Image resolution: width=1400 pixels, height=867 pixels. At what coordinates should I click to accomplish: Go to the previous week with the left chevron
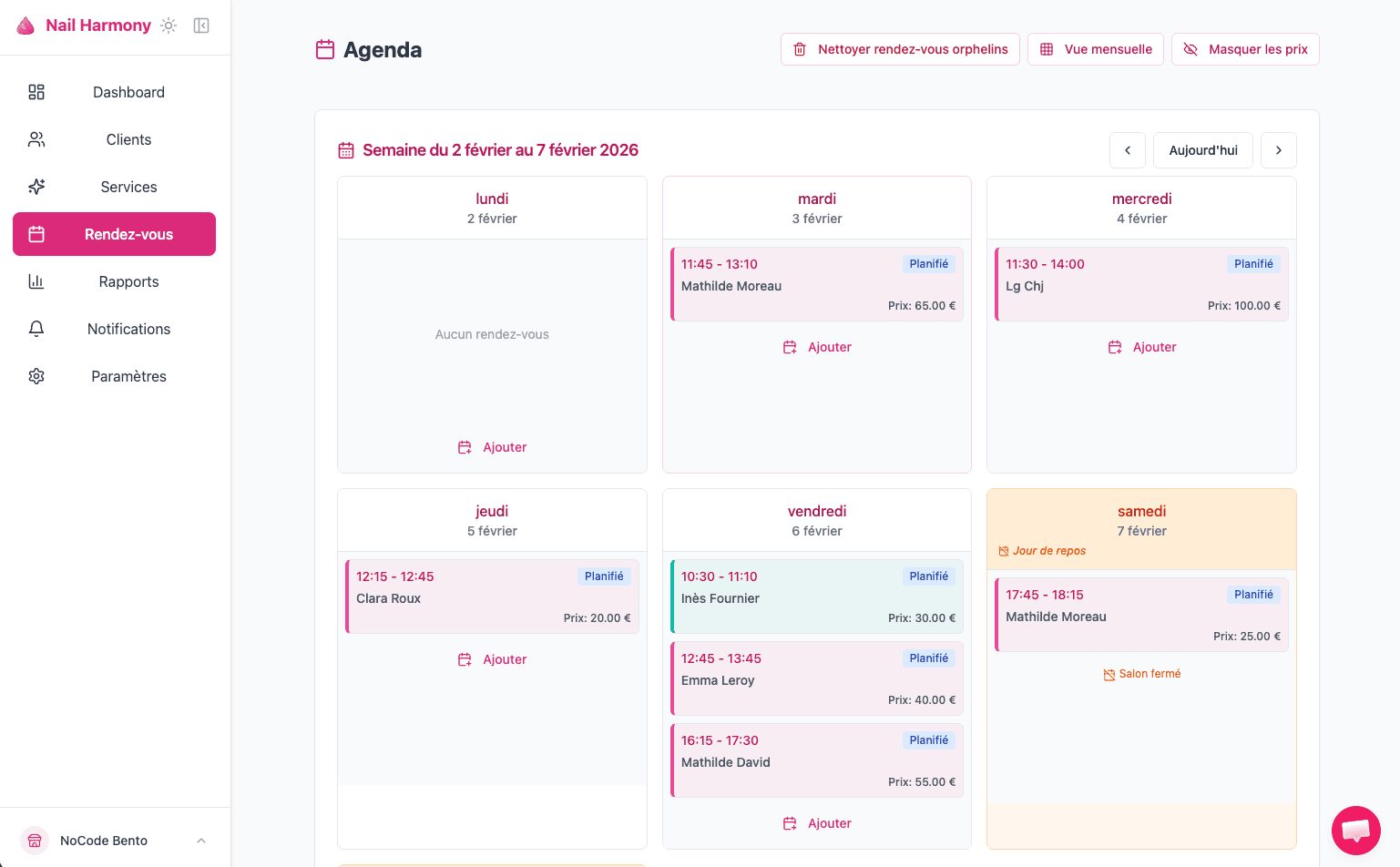[x=1127, y=149]
